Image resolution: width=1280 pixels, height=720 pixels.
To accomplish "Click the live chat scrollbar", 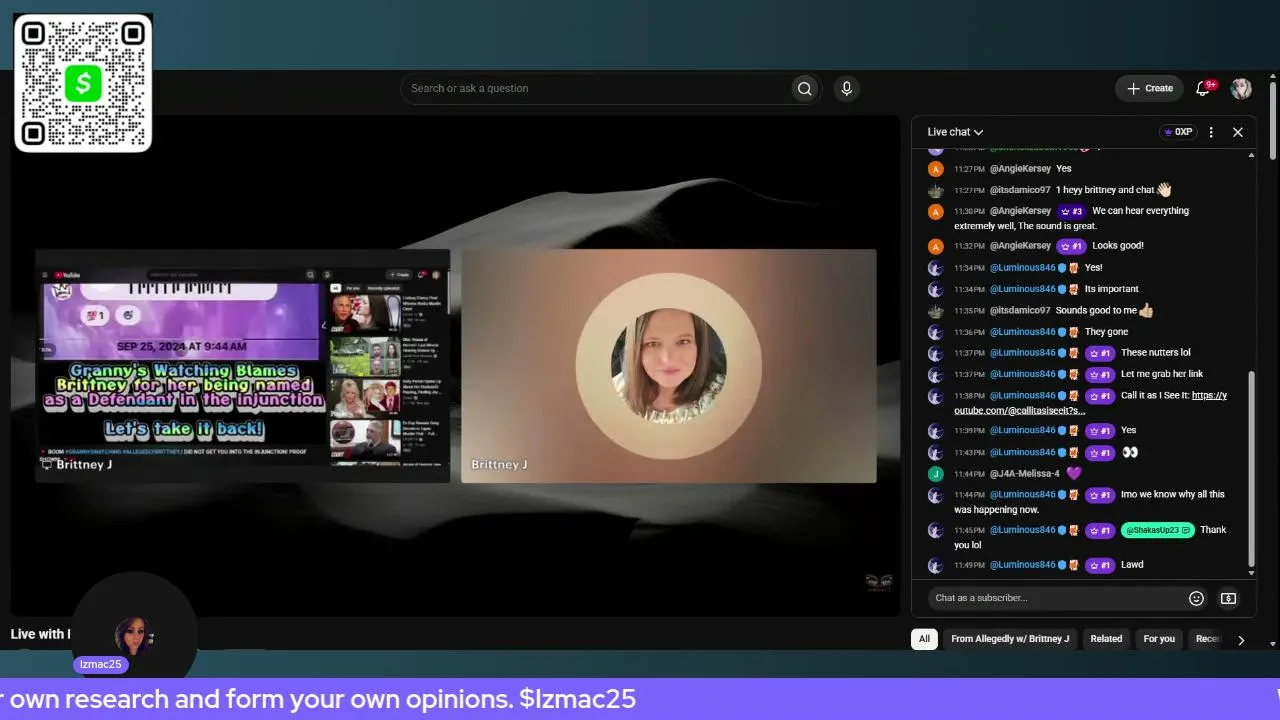I will (x=1251, y=470).
